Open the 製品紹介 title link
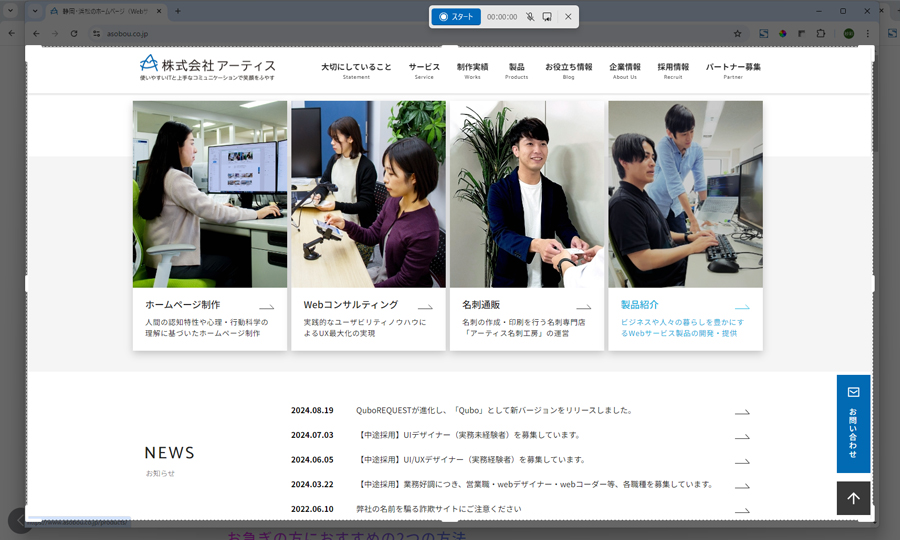 [x=639, y=305]
